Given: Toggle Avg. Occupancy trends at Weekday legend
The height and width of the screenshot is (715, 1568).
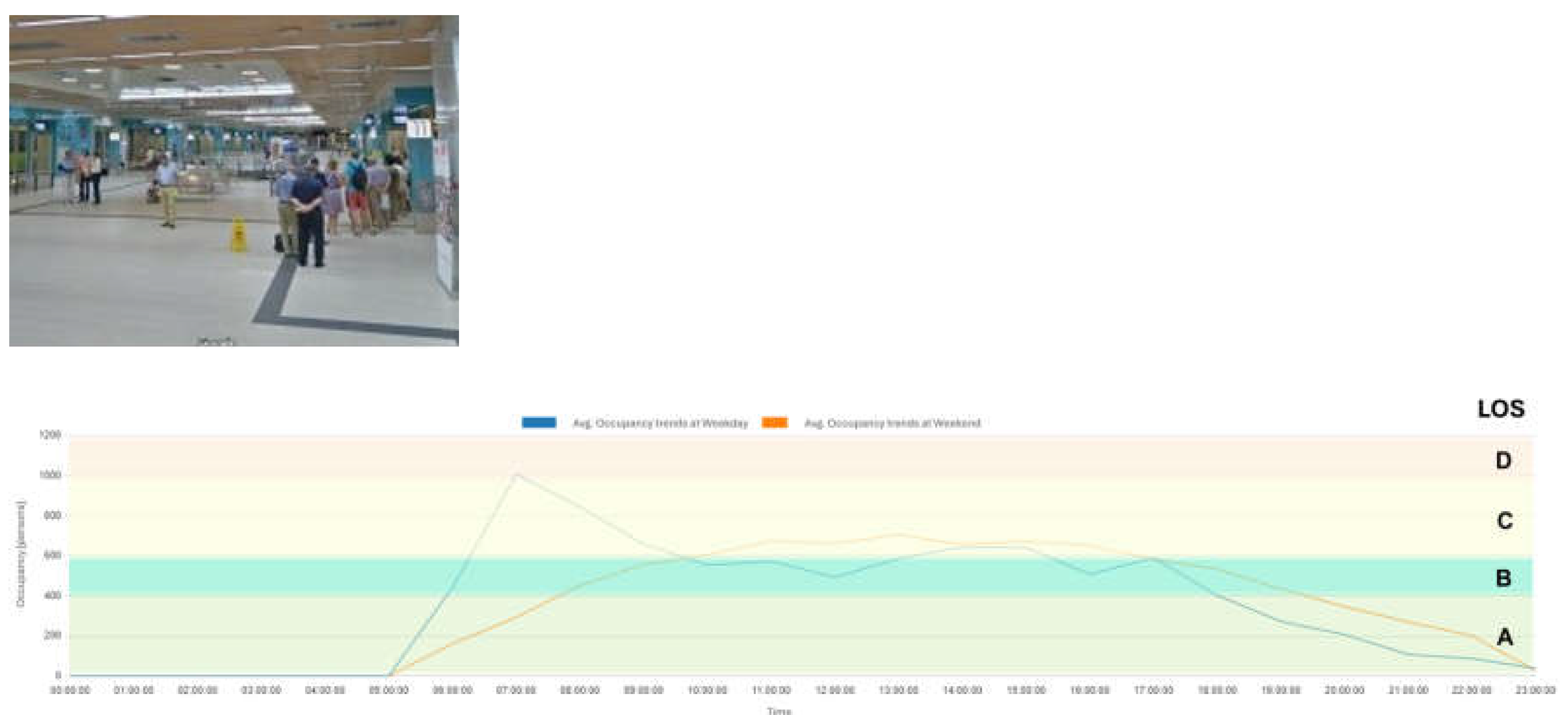Looking at the screenshot, I should tap(660, 423).
